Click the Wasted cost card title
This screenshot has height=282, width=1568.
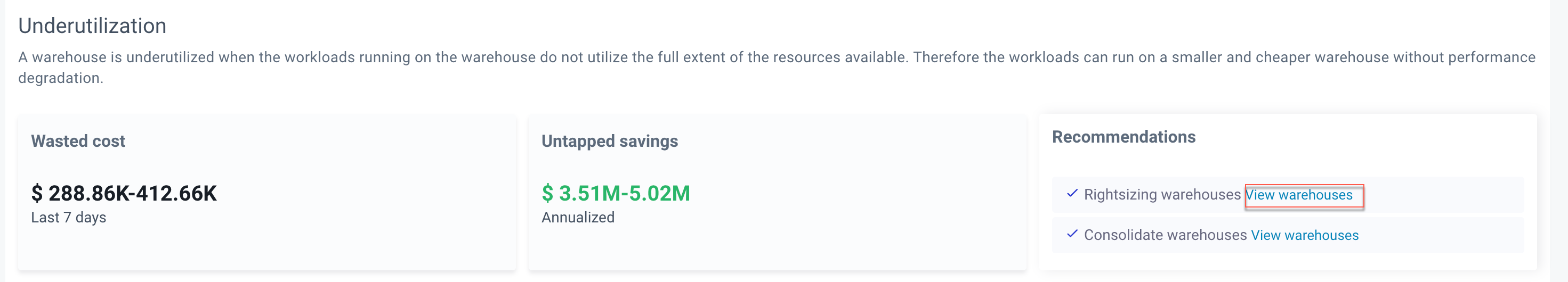point(78,141)
